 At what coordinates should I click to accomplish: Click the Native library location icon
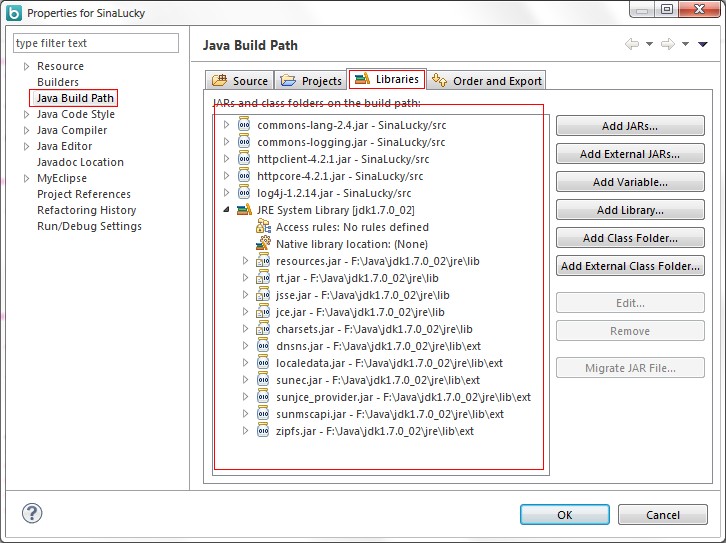pos(263,244)
